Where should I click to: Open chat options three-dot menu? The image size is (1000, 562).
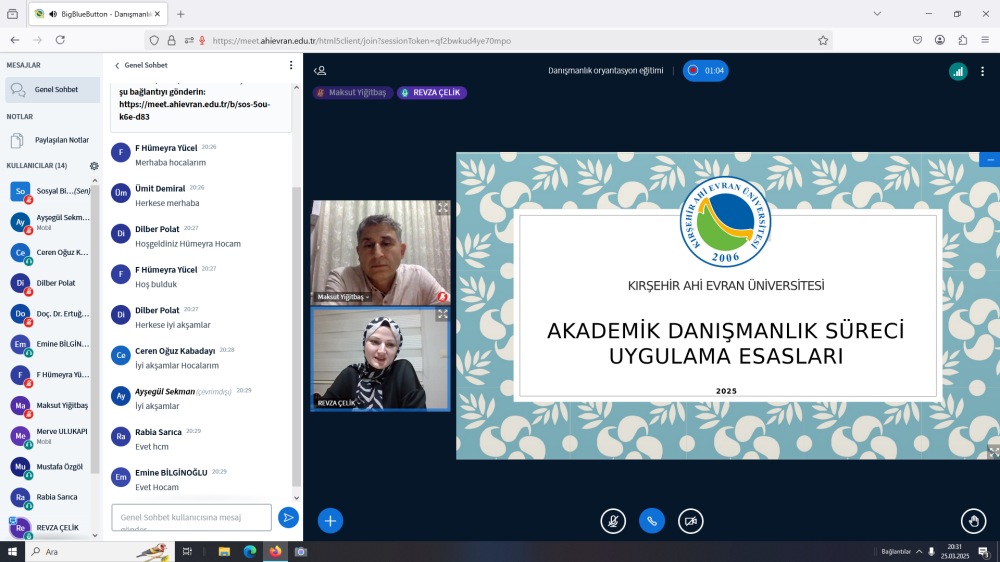coord(291,65)
